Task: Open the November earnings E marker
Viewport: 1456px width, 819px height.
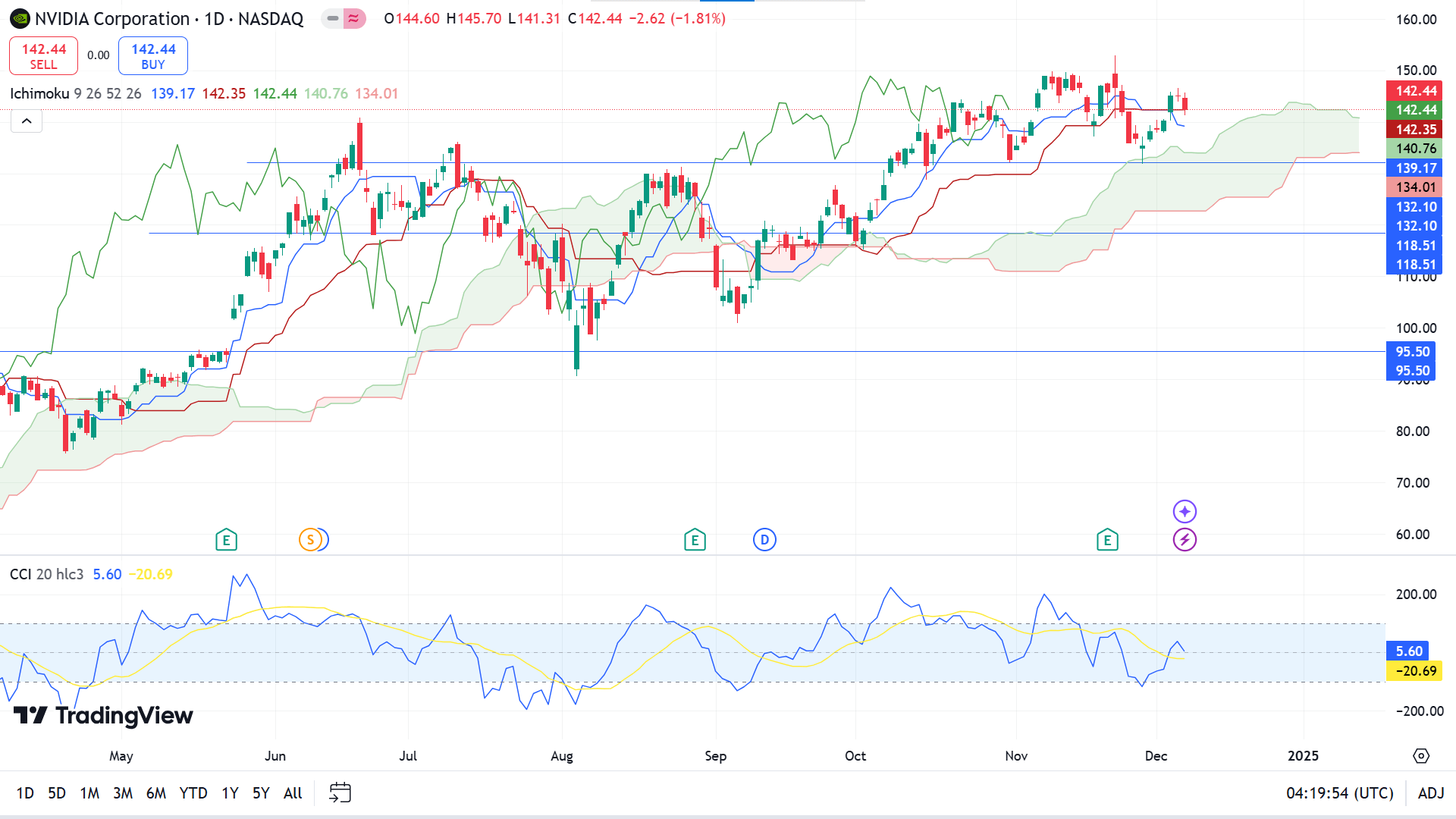Action: coord(1107,540)
